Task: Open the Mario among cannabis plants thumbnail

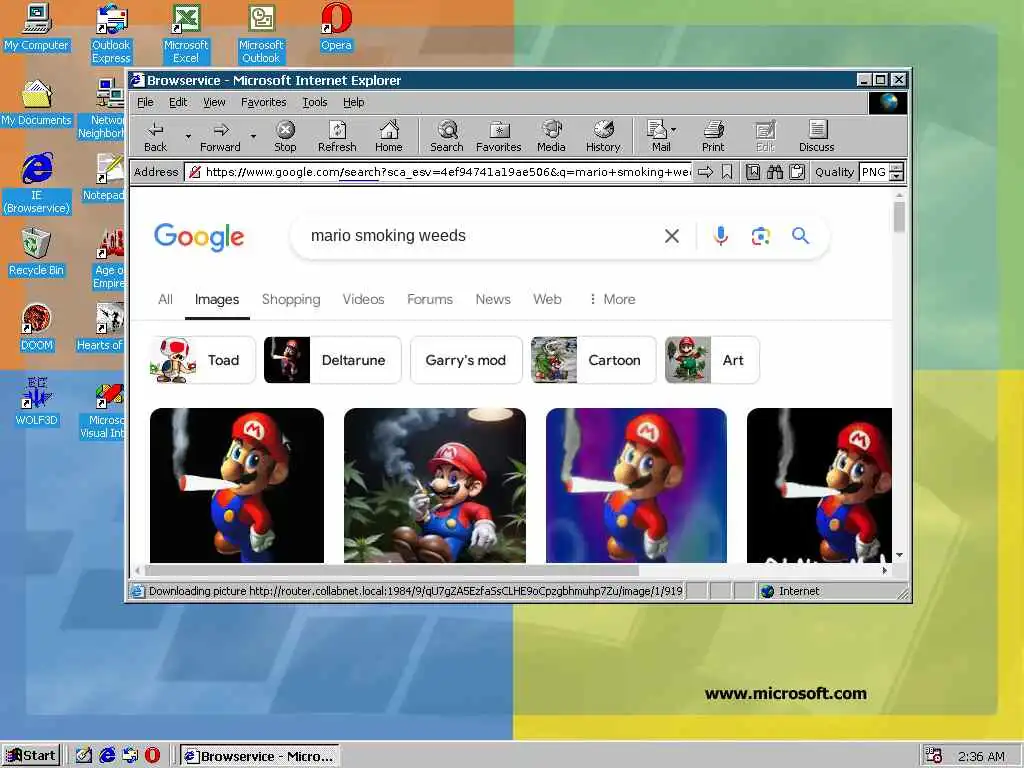Action: pyautogui.click(x=435, y=485)
